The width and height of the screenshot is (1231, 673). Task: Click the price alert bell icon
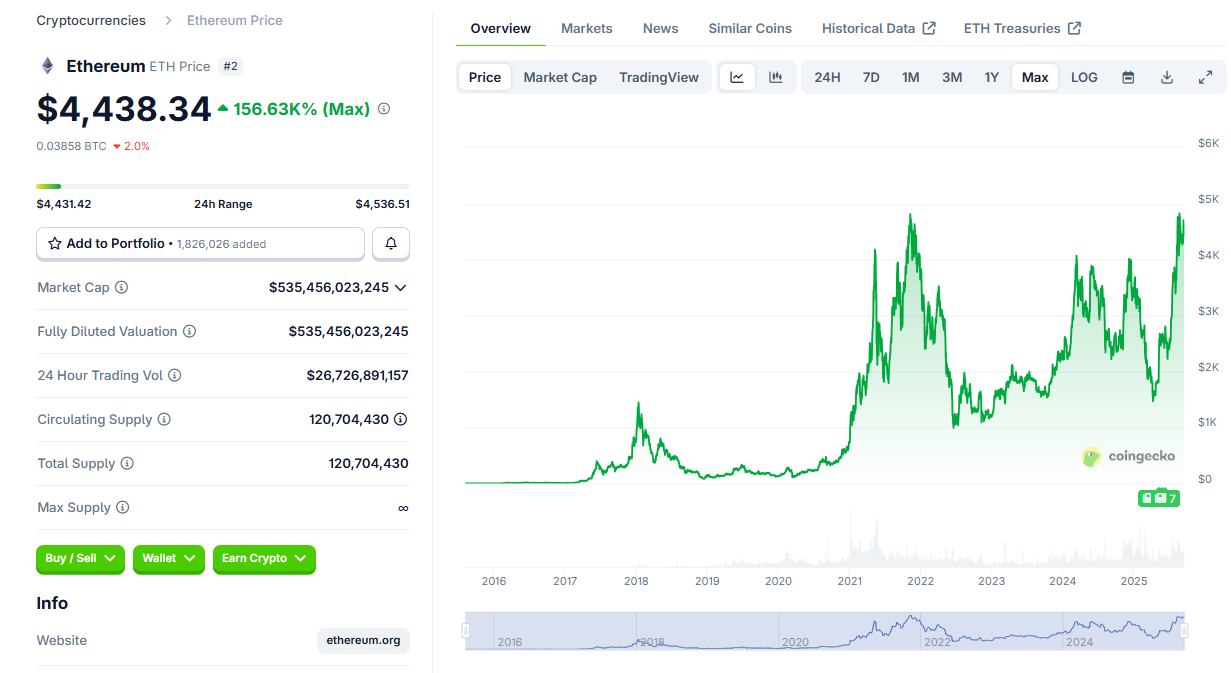(x=391, y=243)
